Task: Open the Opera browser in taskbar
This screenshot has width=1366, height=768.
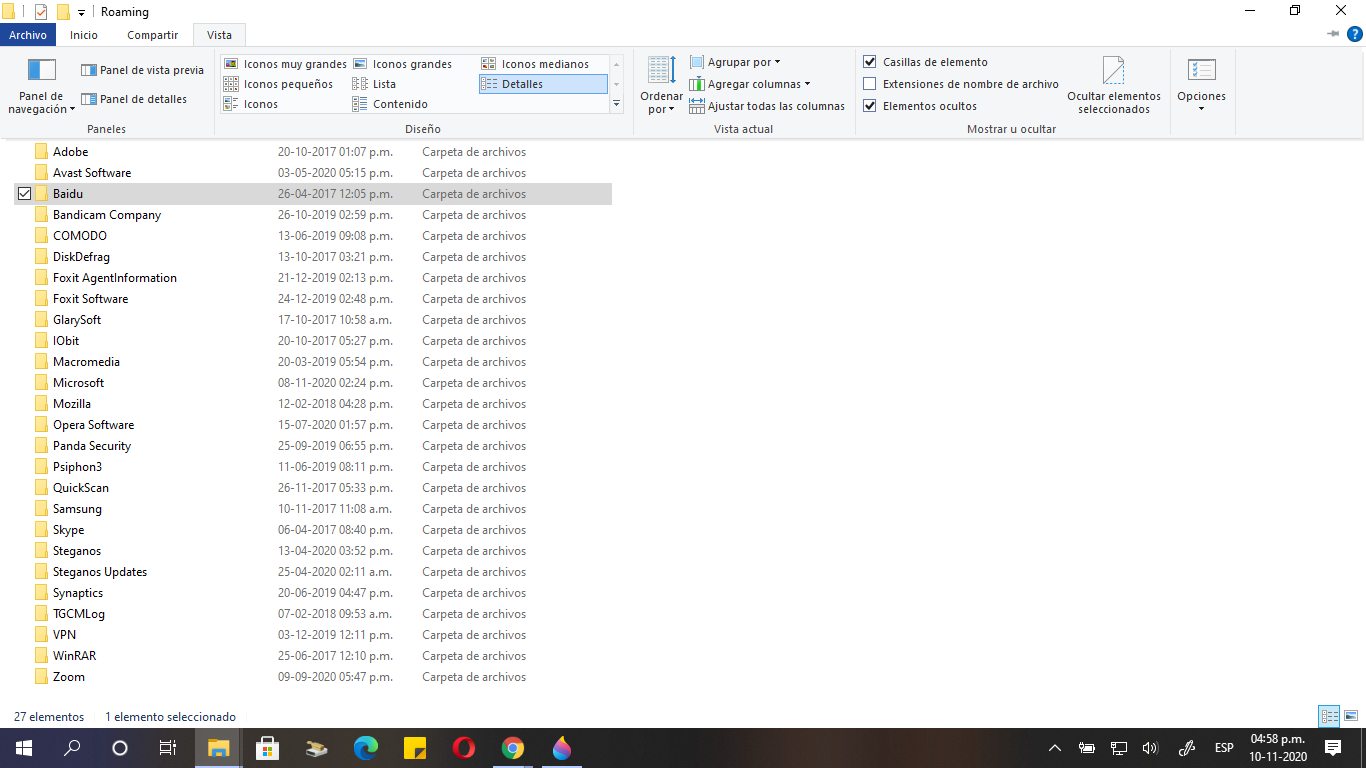Action: [463, 748]
